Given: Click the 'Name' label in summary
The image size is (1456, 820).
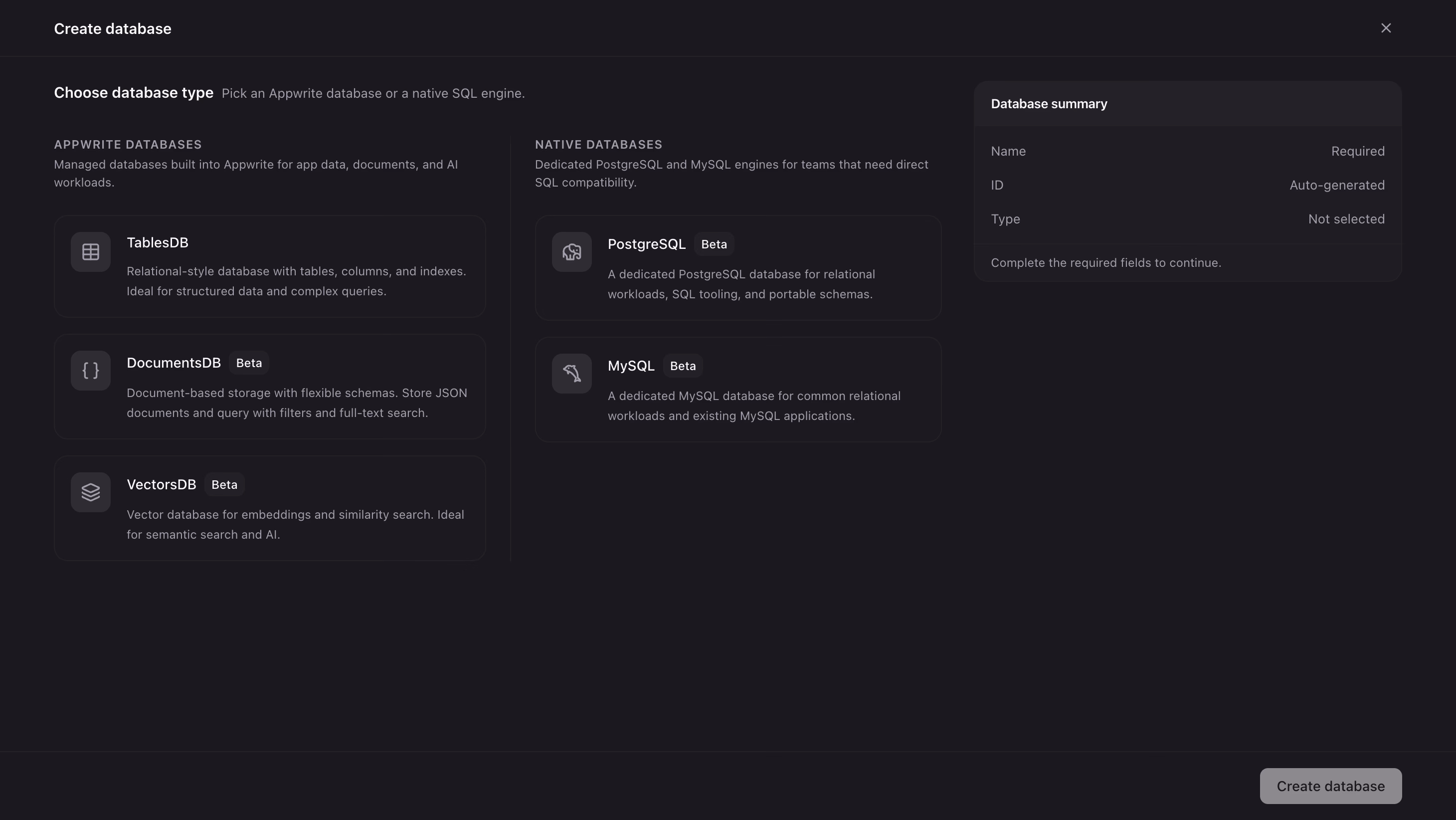Looking at the screenshot, I should click(x=1008, y=151).
